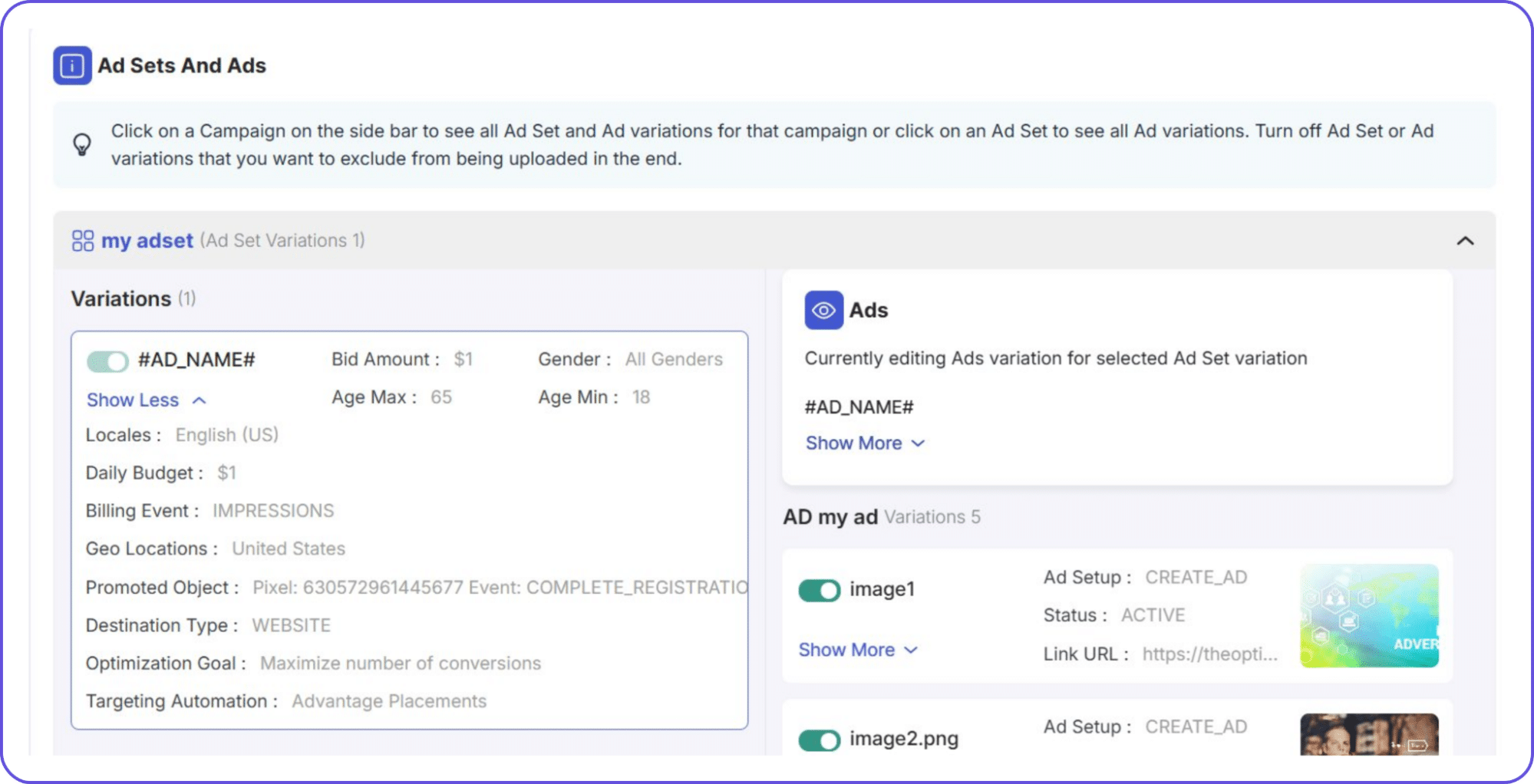1534x784 pixels.
Task: Click the Age Min 18 value
Action: click(x=641, y=397)
